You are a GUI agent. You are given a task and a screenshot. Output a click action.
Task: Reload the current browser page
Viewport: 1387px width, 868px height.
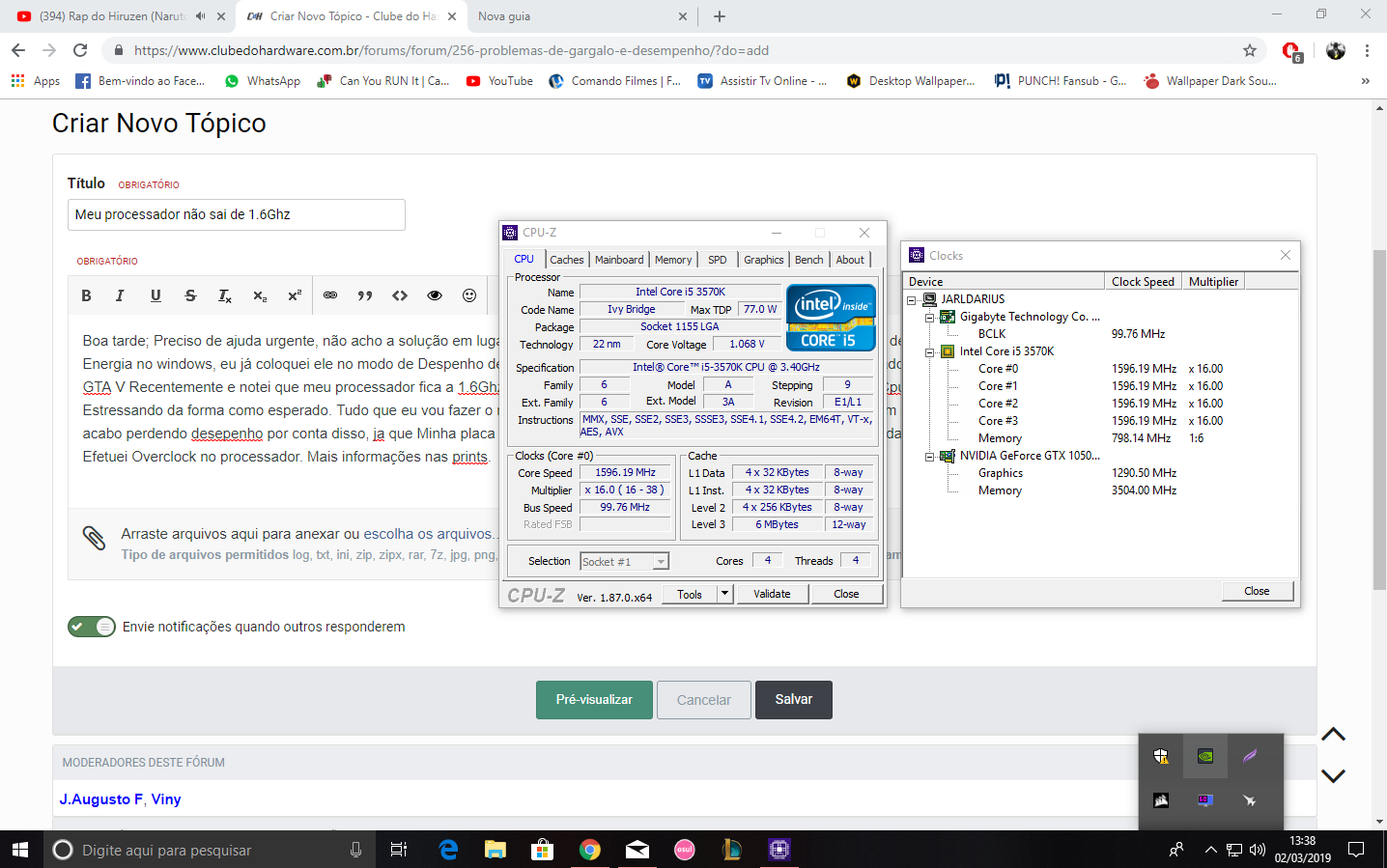(x=80, y=50)
